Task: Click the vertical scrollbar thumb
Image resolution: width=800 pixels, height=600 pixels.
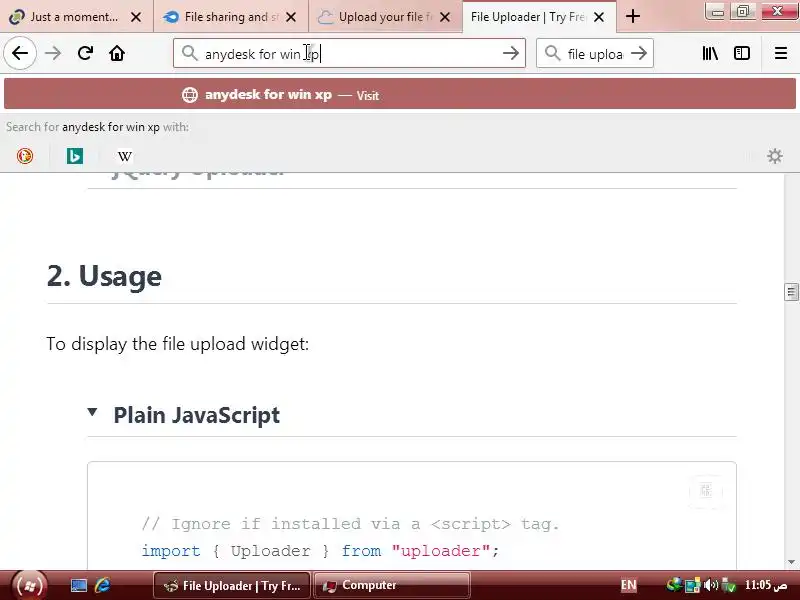Action: pyautogui.click(x=791, y=292)
